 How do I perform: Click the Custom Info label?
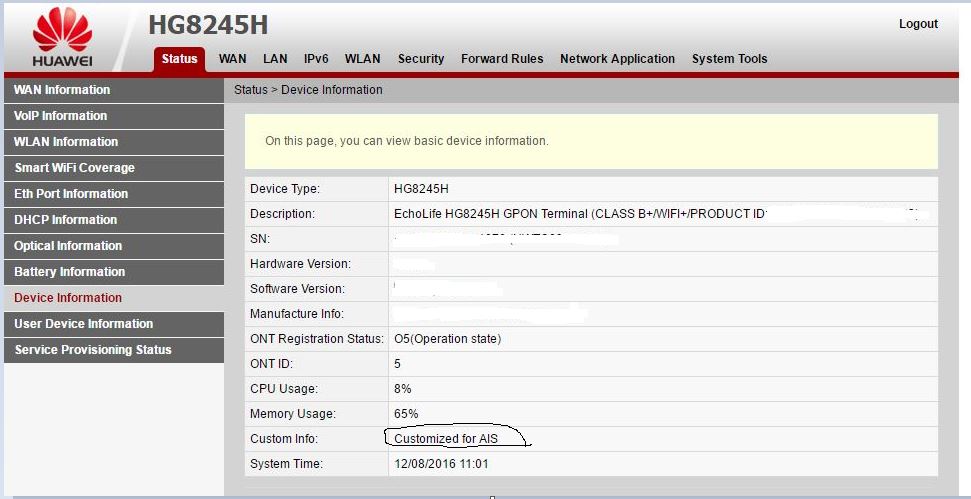284,439
